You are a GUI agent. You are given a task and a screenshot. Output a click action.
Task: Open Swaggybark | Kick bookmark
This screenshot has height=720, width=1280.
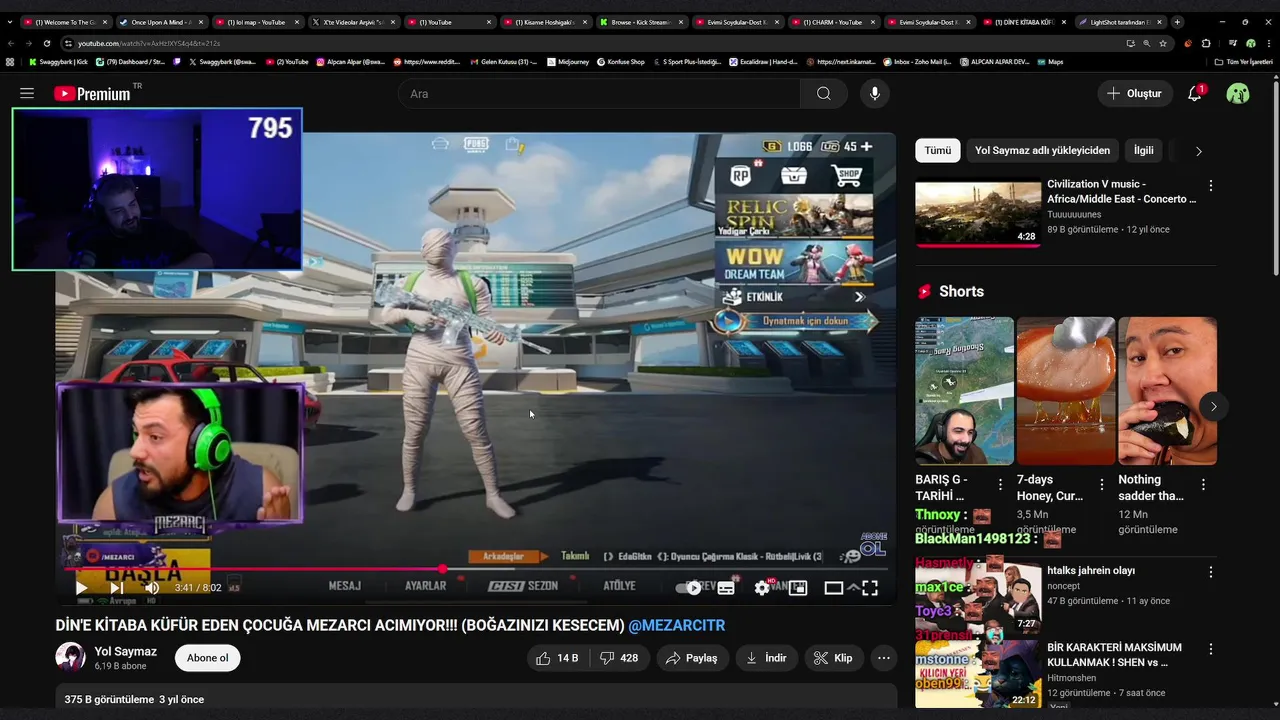coord(59,62)
